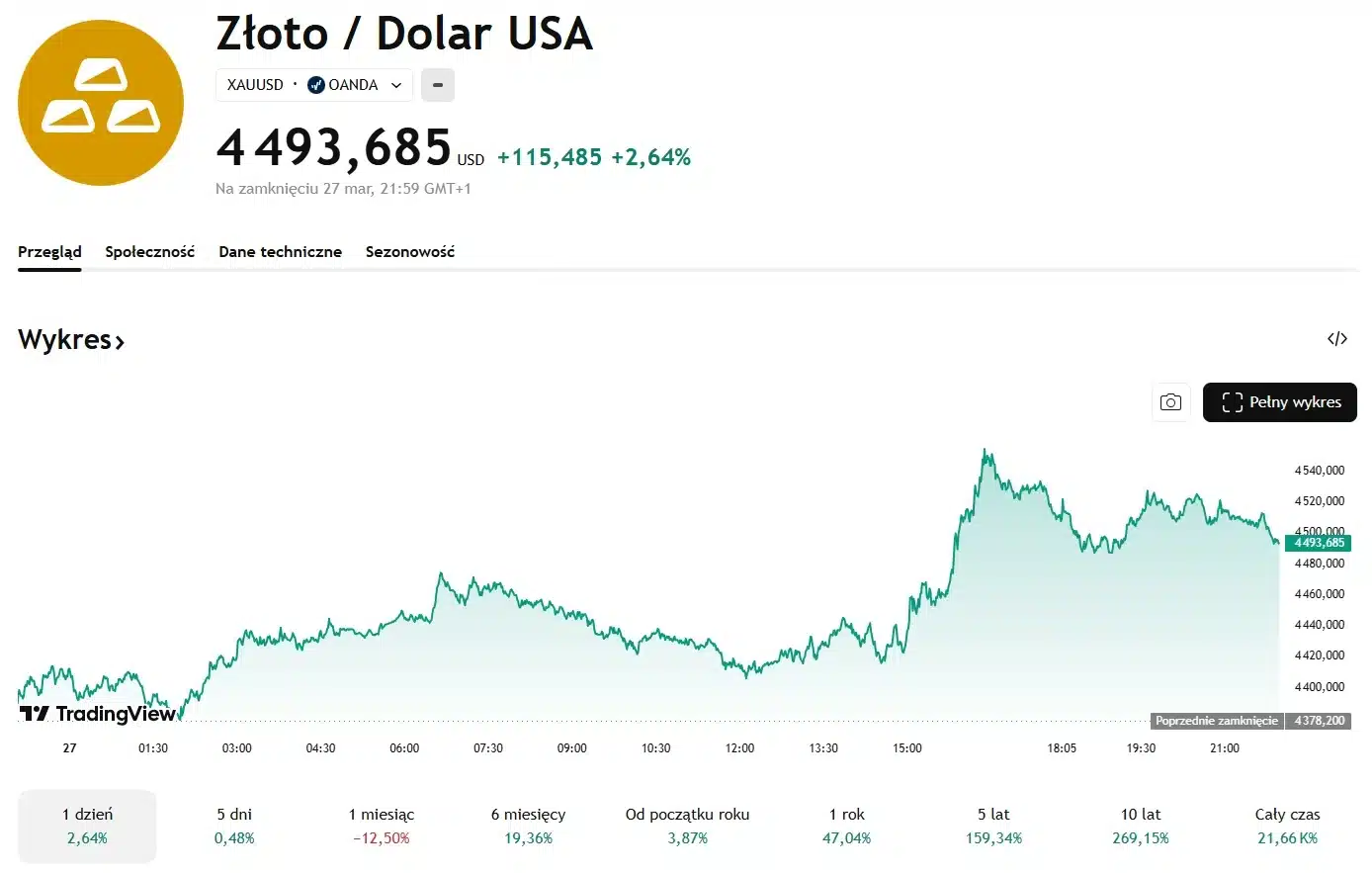This screenshot has width=1372, height=873.
Task: Open the Dane techniczne tab
Action: (280, 252)
